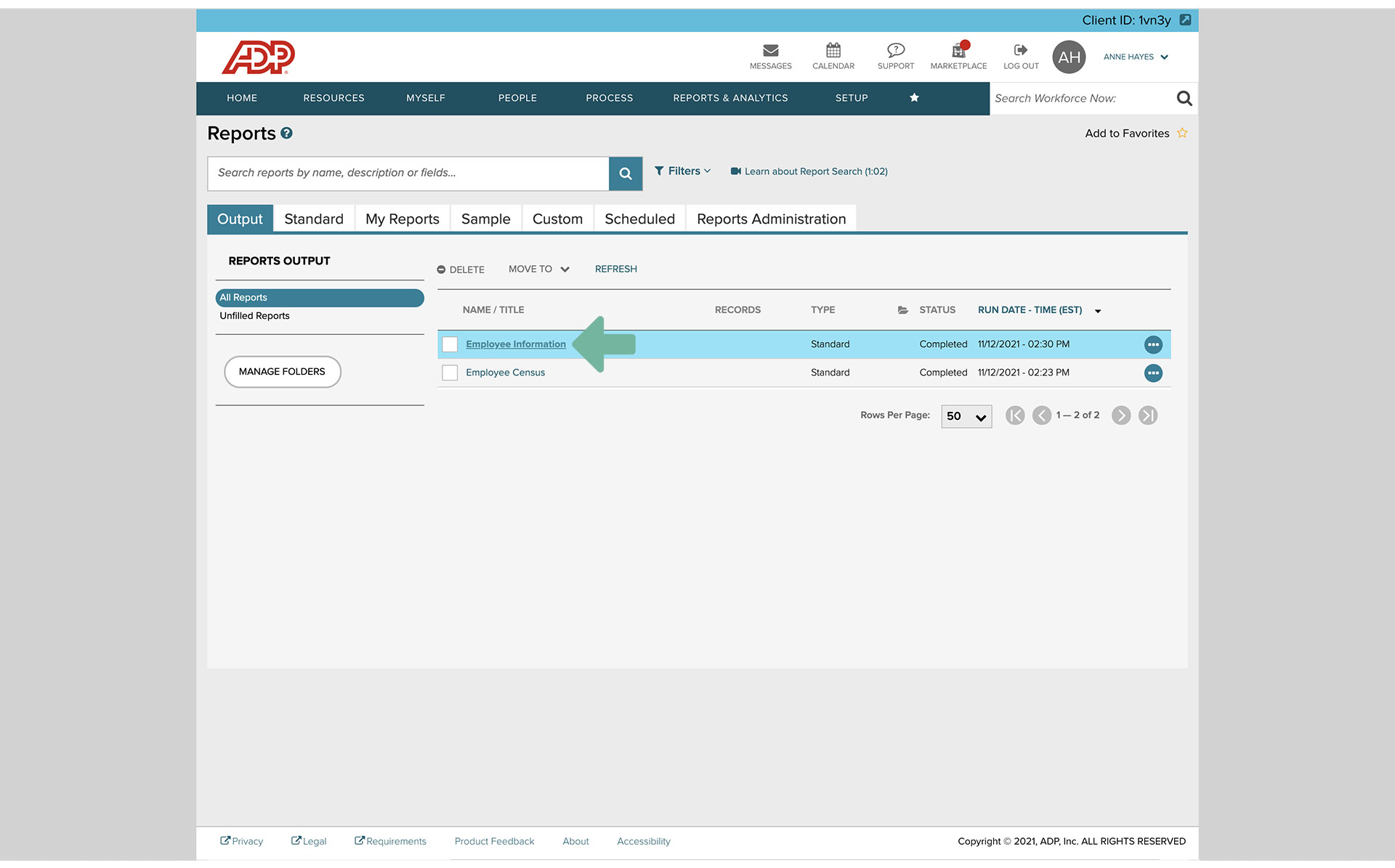Click the Add to Favorites star icon
Image resolution: width=1395 pixels, height=868 pixels.
tap(1182, 133)
